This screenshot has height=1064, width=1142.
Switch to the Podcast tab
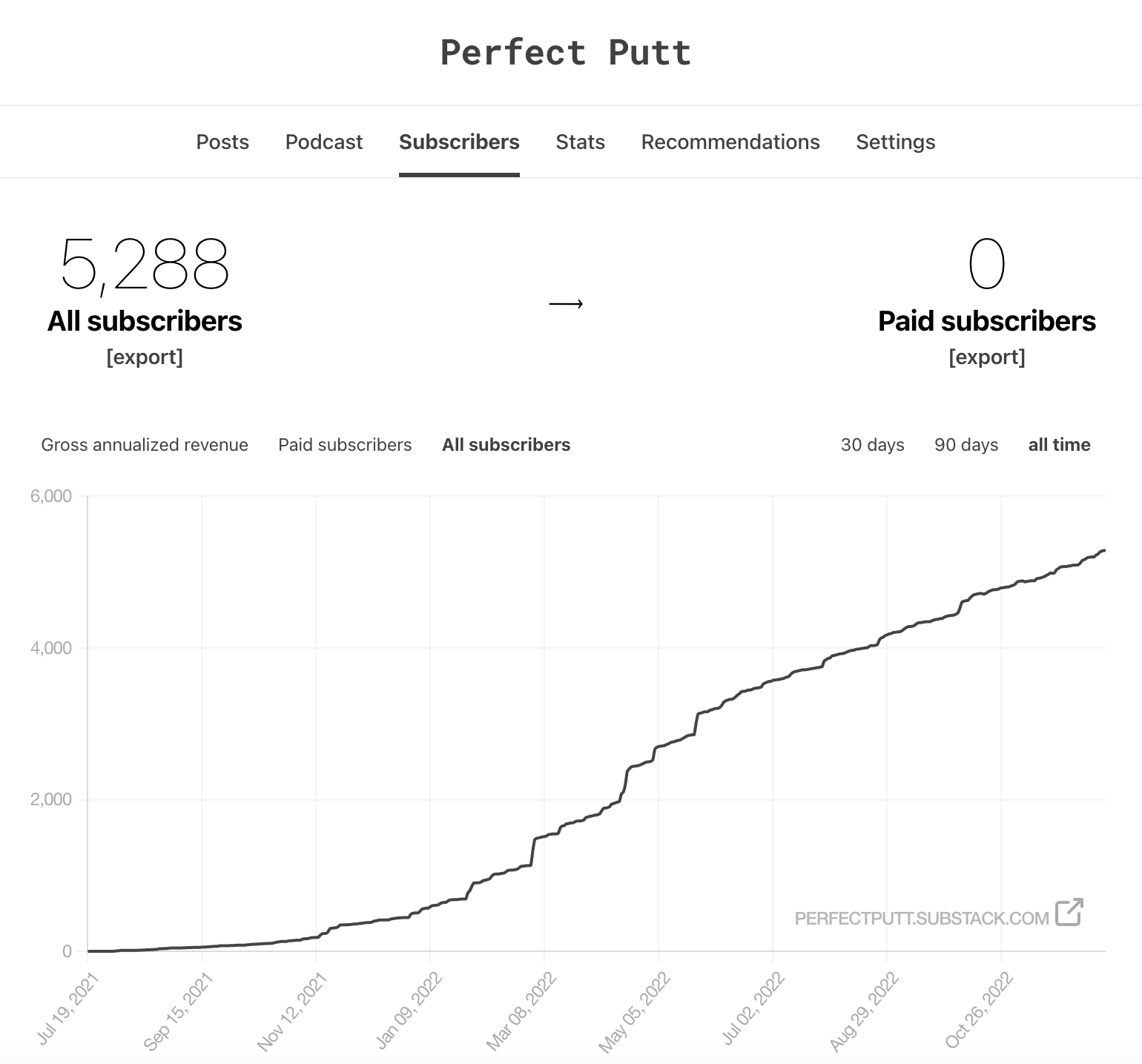pyautogui.click(x=324, y=142)
